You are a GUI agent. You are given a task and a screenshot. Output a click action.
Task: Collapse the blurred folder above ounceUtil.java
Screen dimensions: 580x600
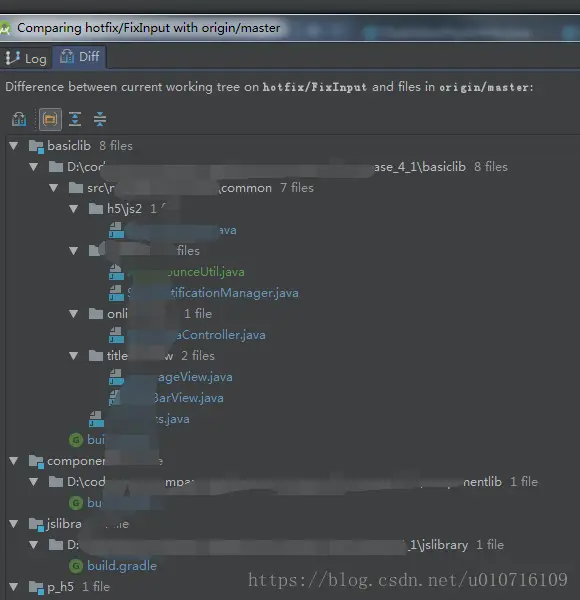coord(73,251)
